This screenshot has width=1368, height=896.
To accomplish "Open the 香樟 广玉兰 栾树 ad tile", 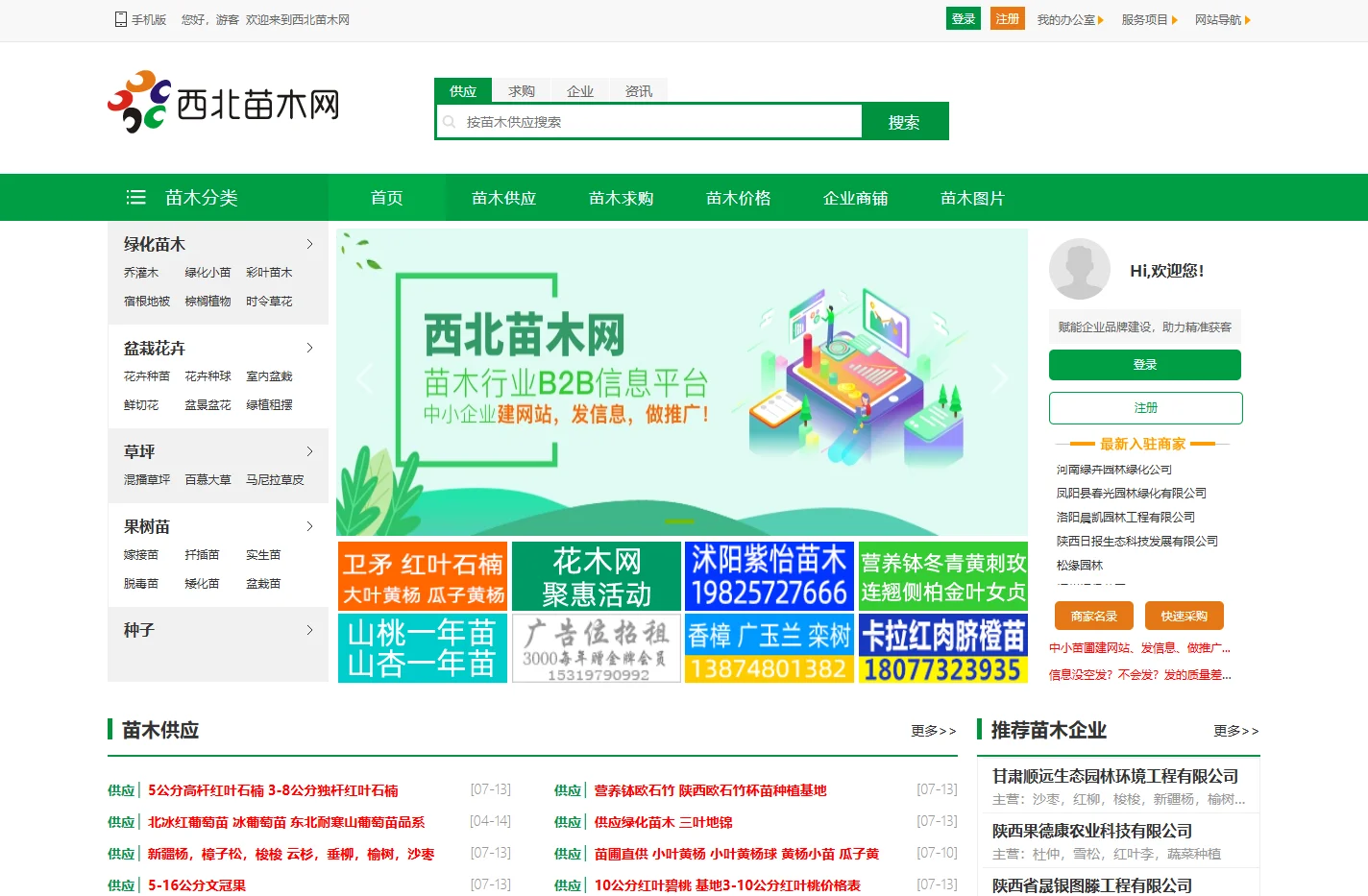I will click(x=769, y=648).
